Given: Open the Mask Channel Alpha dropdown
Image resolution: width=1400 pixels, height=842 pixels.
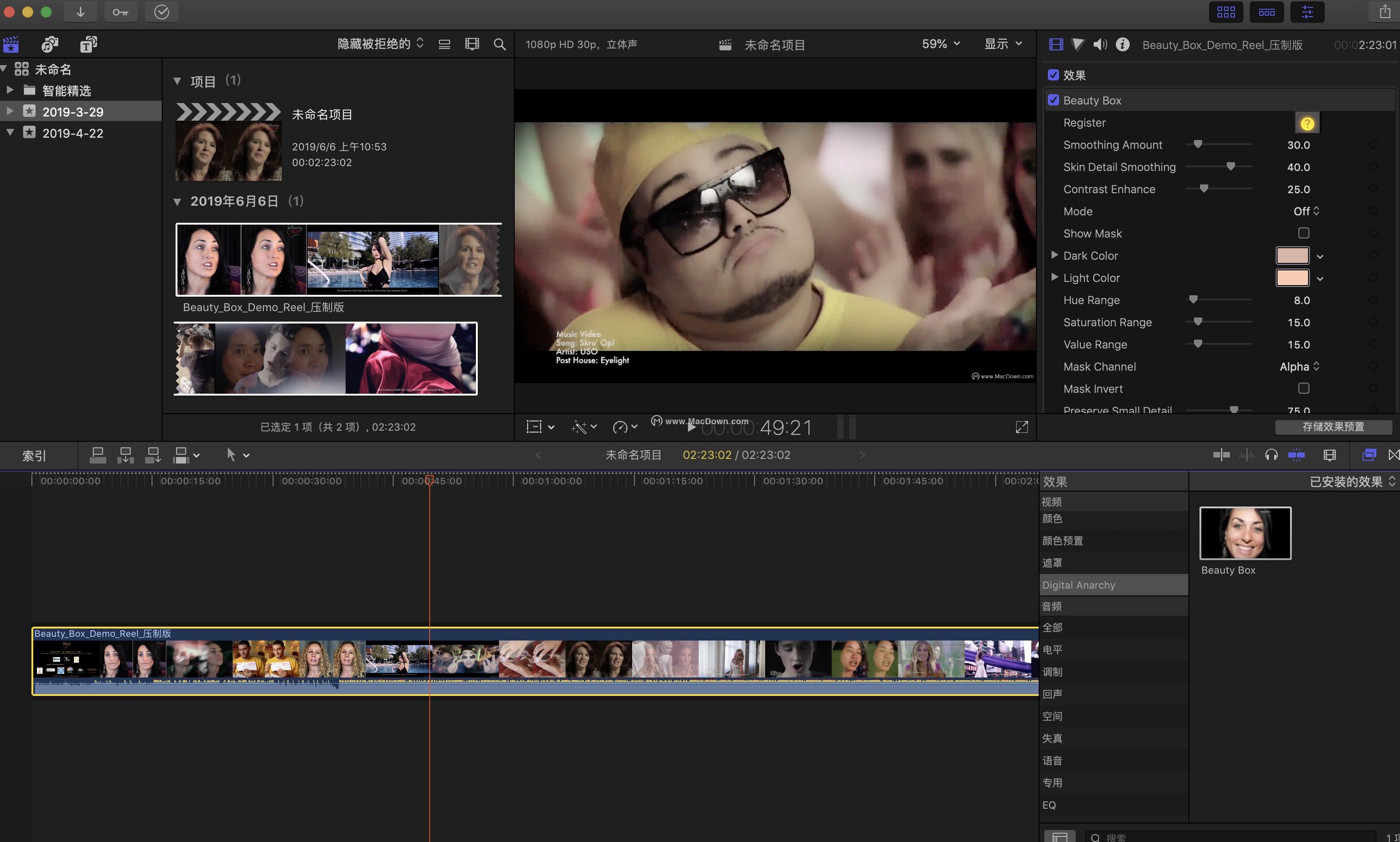Looking at the screenshot, I should [x=1299, y=366].
